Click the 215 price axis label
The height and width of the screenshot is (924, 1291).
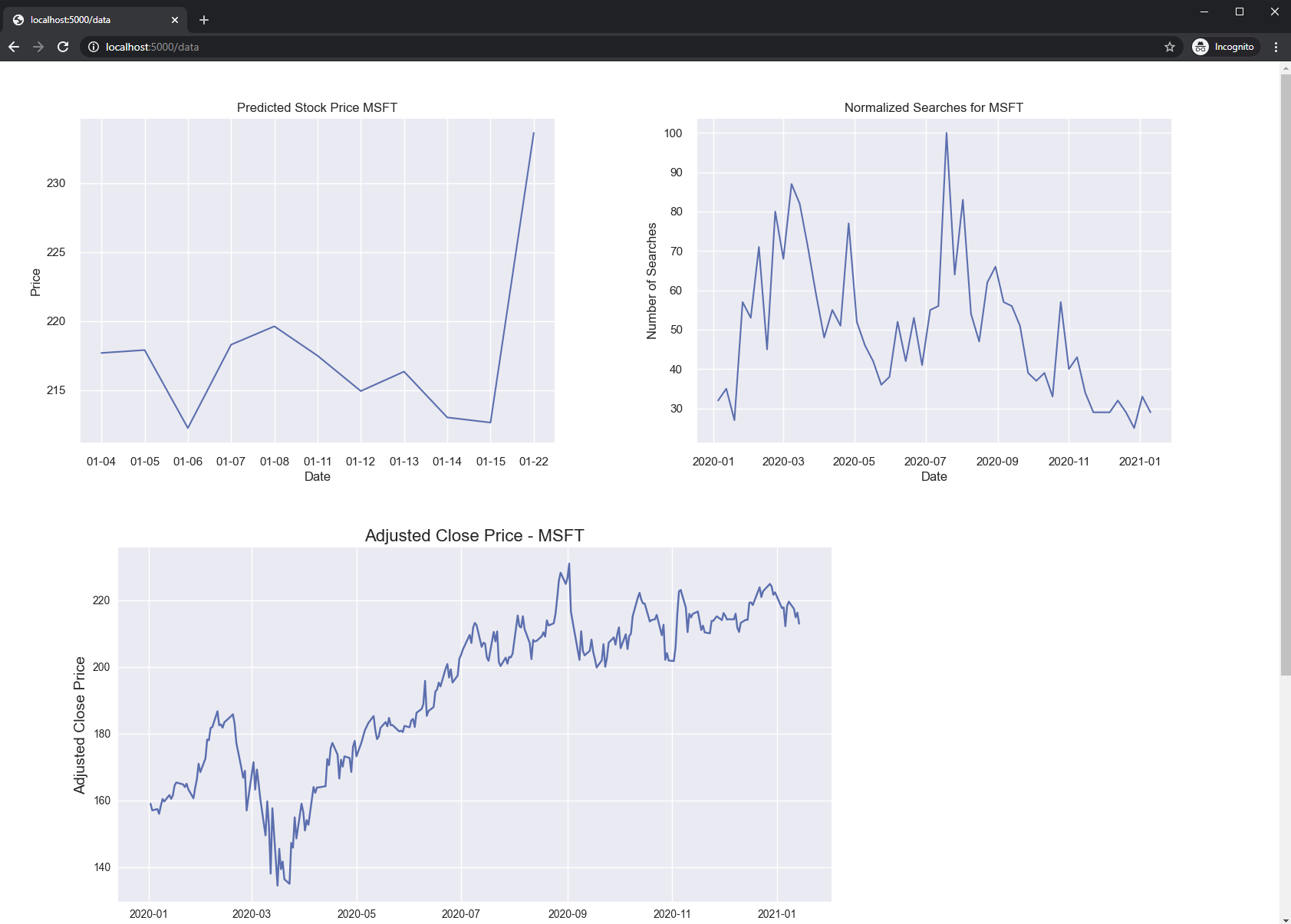[x=56, y=390]
